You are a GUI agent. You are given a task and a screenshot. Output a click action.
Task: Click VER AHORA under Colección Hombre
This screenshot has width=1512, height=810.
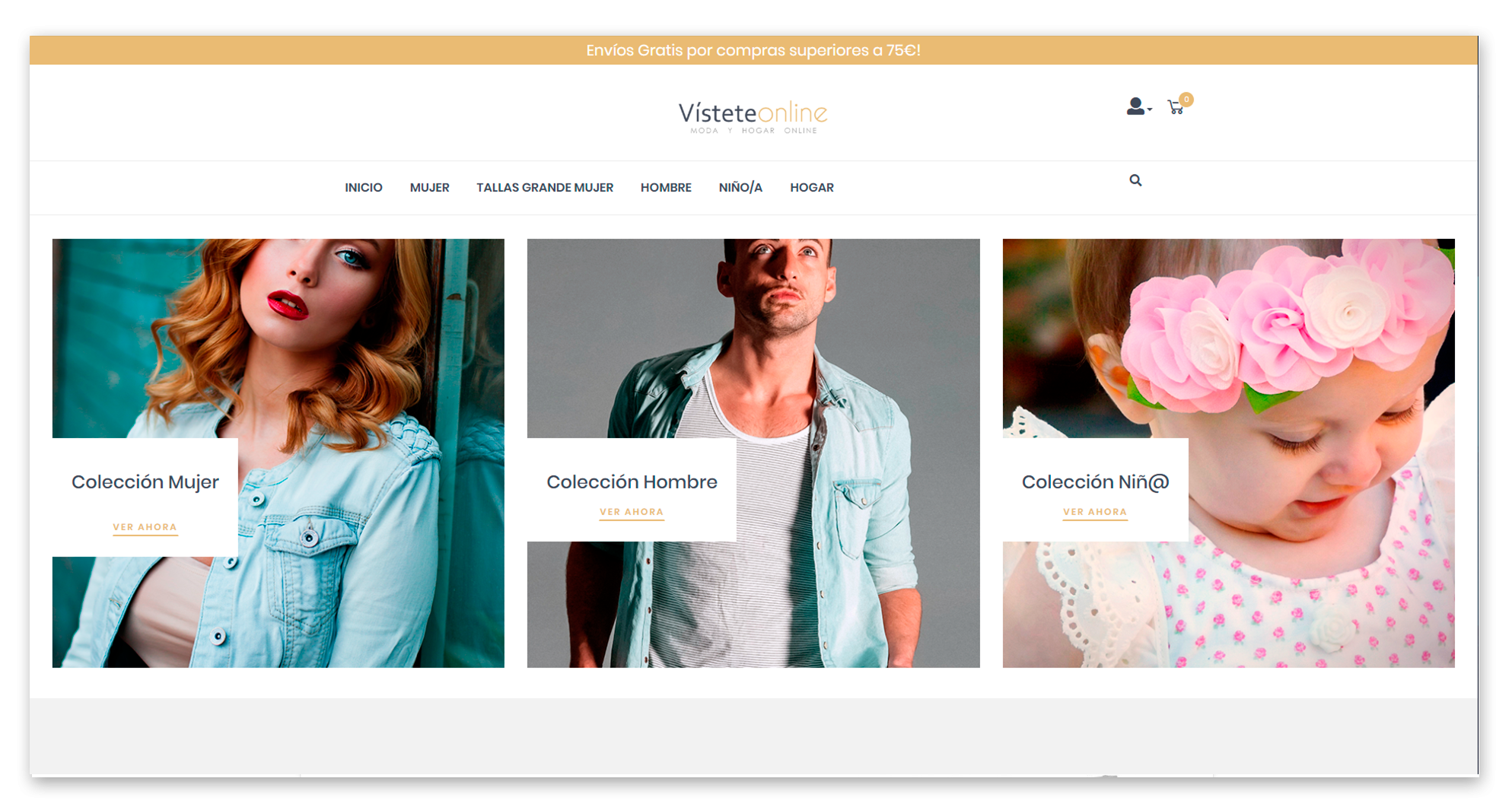632,512
